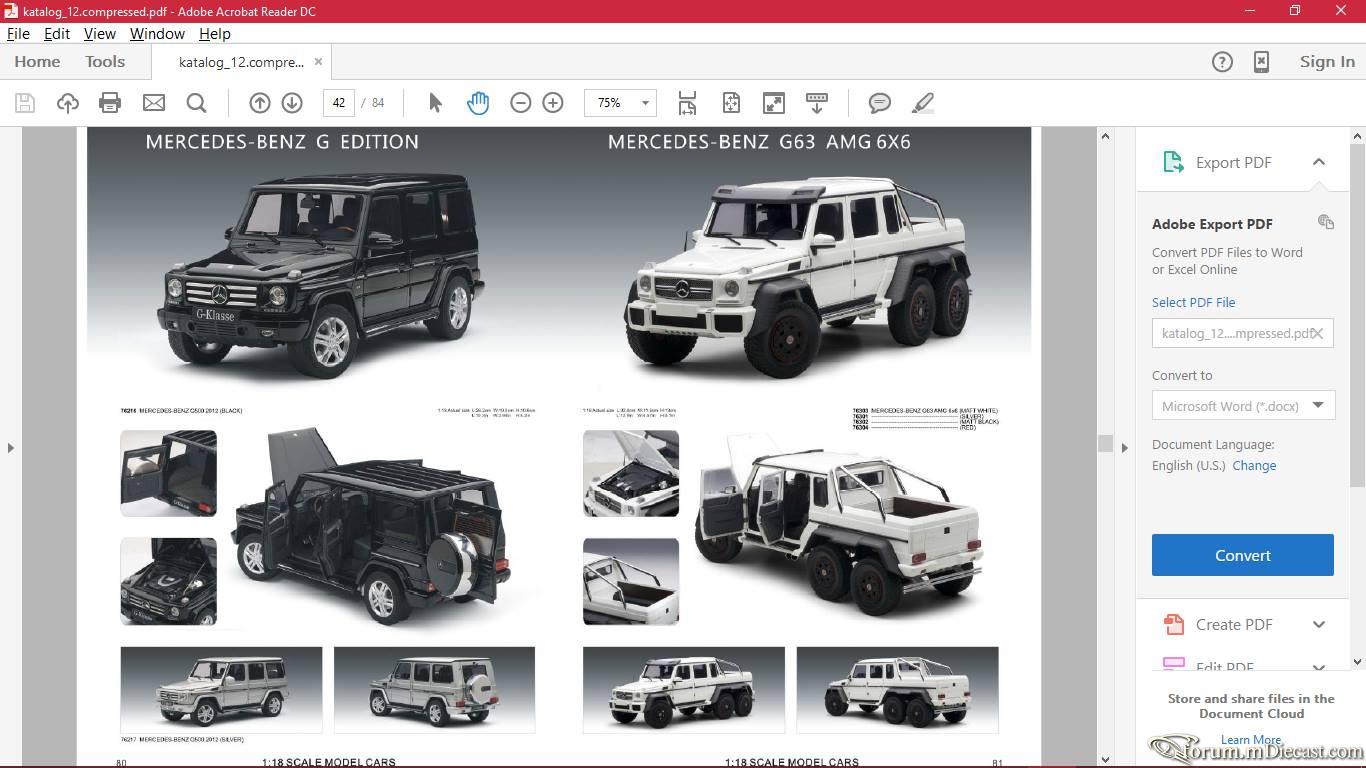The height and width of the screenshot is (768, 1366).
Task: Click the MERCEDES-BENZ G EDITION heading
Action: tap(282, 142)
